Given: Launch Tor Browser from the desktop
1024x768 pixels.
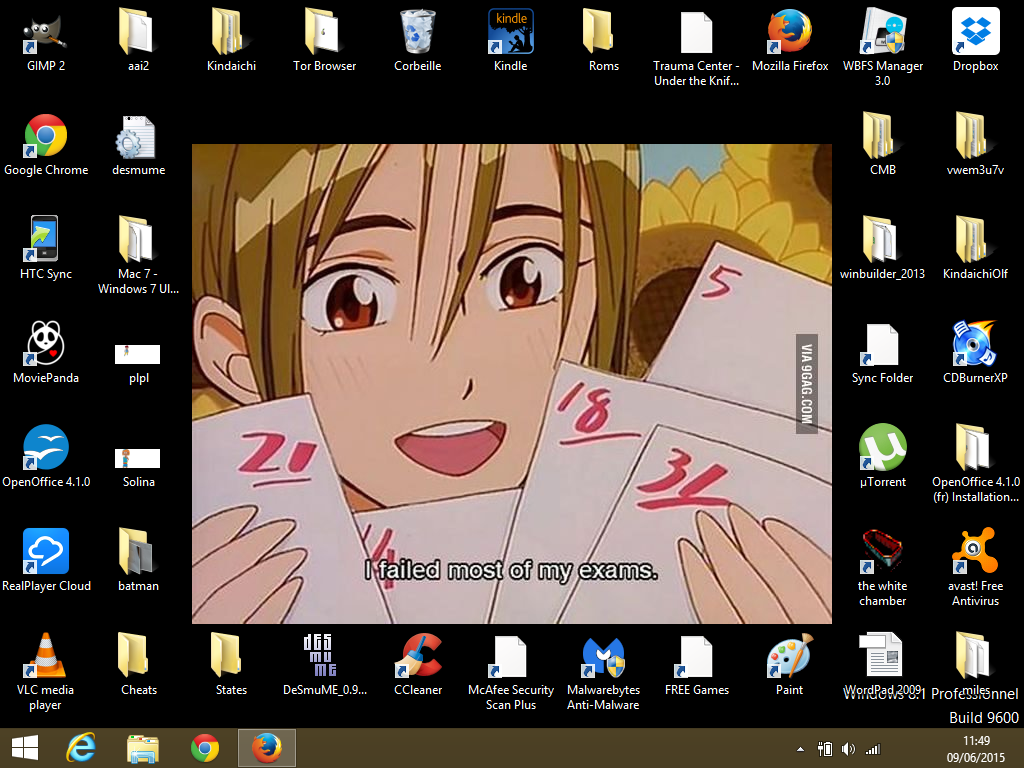Looking at the screenshot, I should tap(325, 33).
